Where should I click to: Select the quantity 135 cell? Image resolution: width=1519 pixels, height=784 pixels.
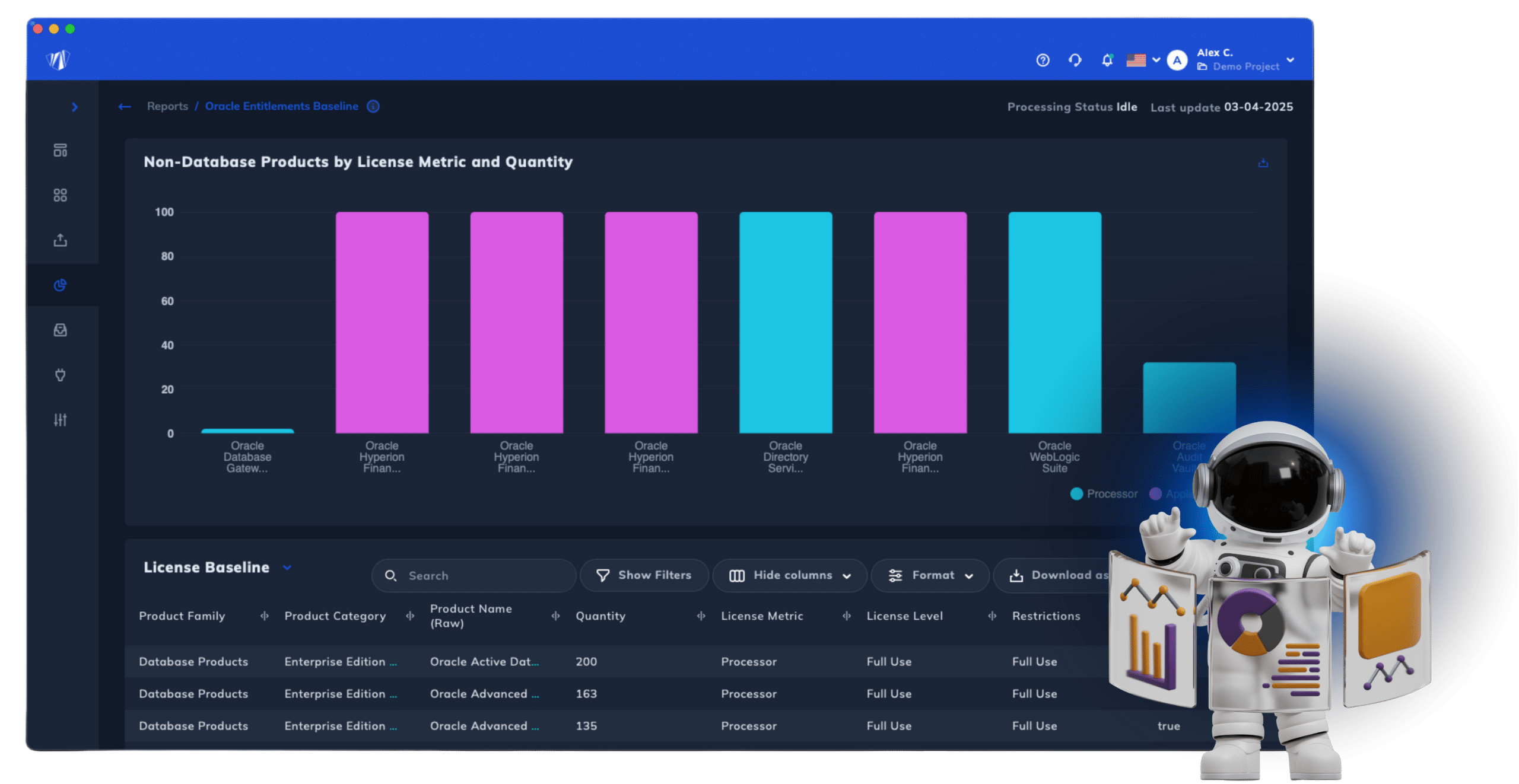pyautogui.click(x=586, y=726)
